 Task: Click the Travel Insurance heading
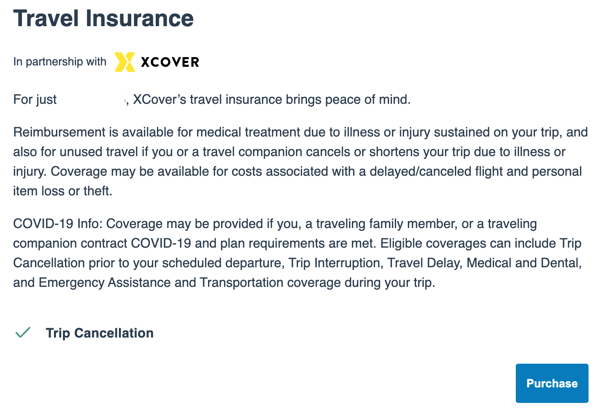(103, 18)
